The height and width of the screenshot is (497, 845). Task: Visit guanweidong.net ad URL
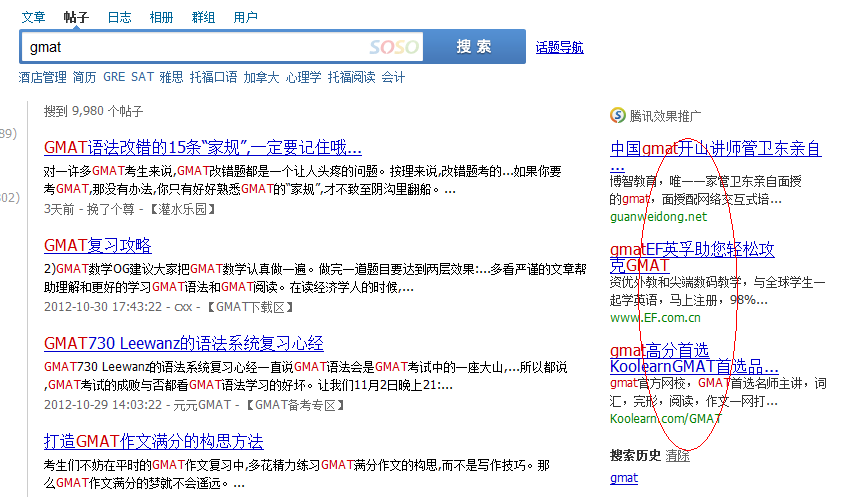[658, 217]
